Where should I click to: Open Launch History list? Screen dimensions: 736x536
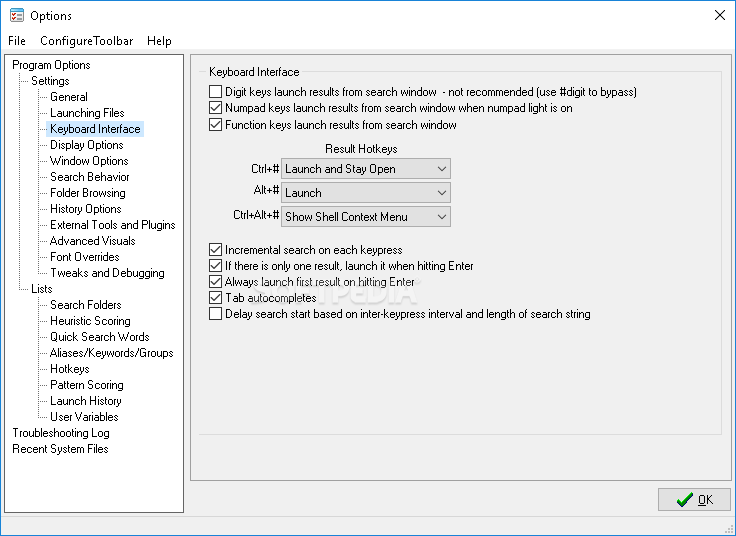[x=86, y=400]
